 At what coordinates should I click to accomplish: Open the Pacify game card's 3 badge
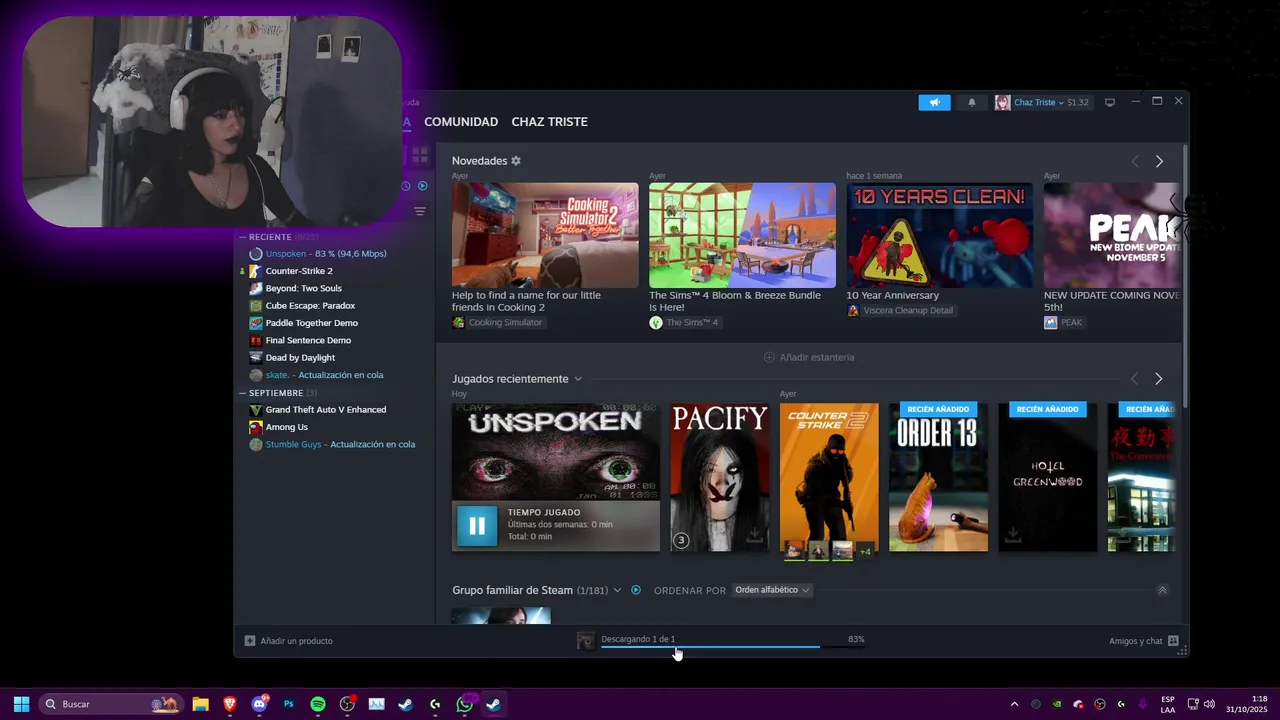pos(681,541)
